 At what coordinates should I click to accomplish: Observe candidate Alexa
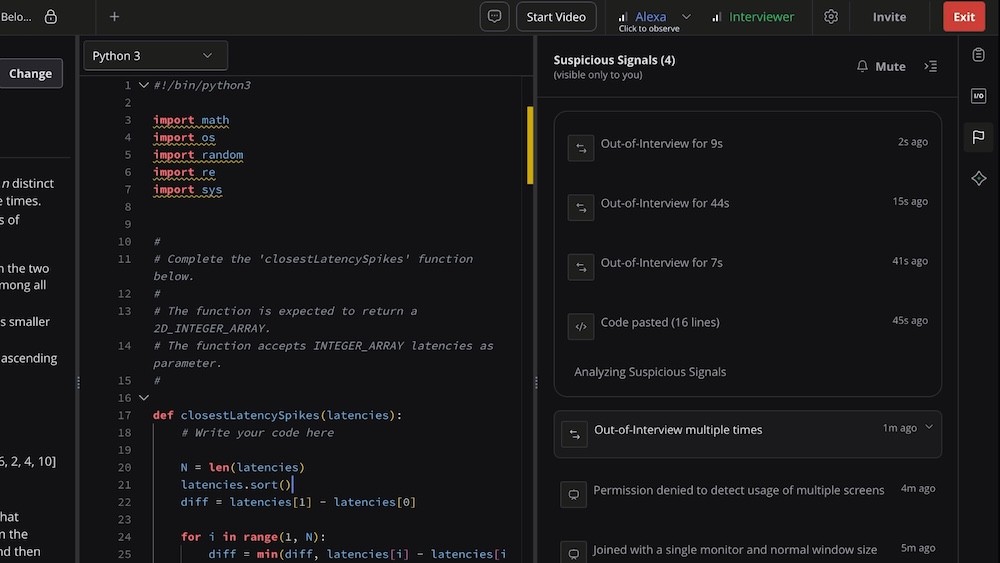coord(650,17)
